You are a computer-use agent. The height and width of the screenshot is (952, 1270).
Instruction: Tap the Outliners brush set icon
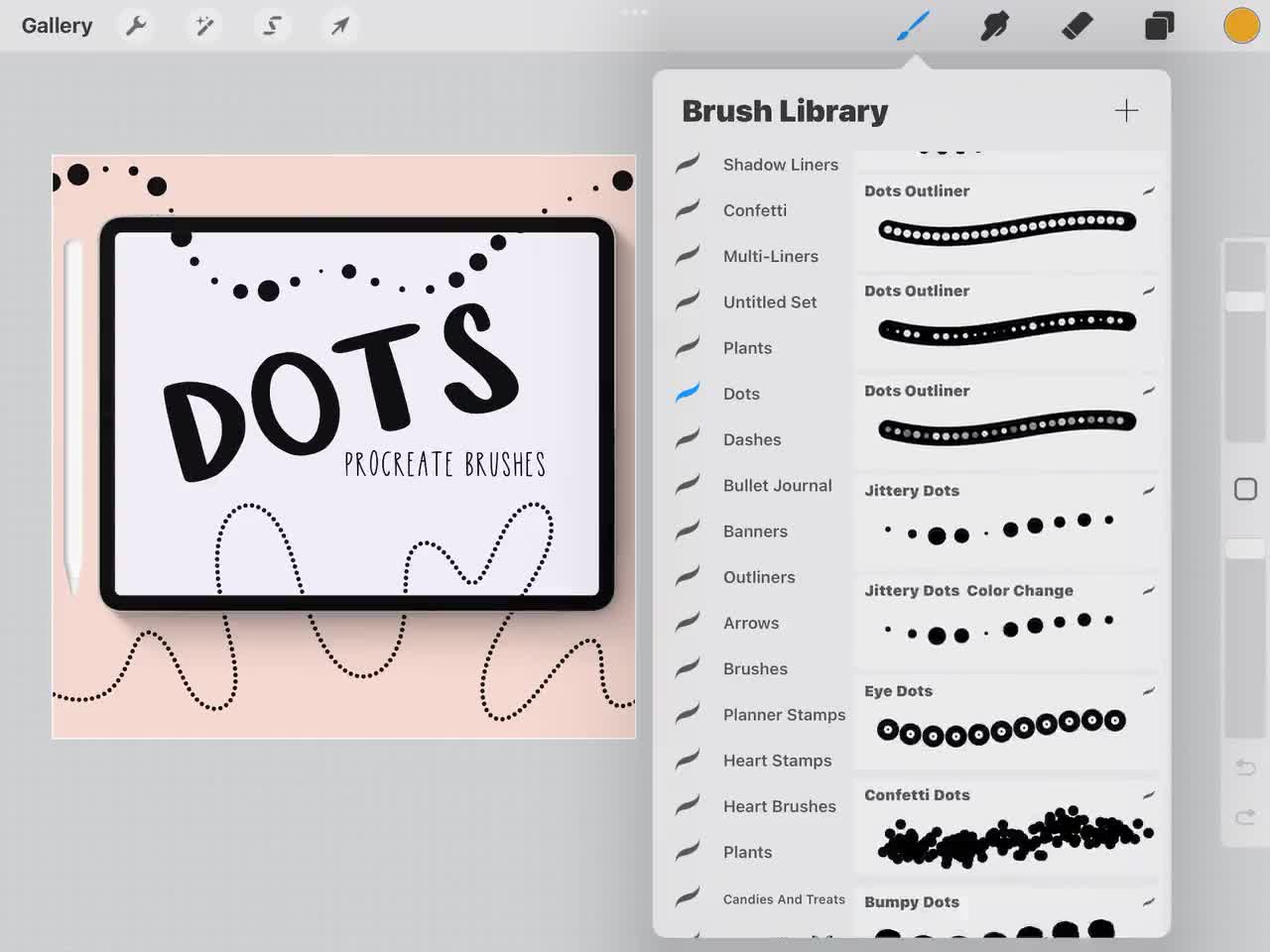tap(689, 576)
